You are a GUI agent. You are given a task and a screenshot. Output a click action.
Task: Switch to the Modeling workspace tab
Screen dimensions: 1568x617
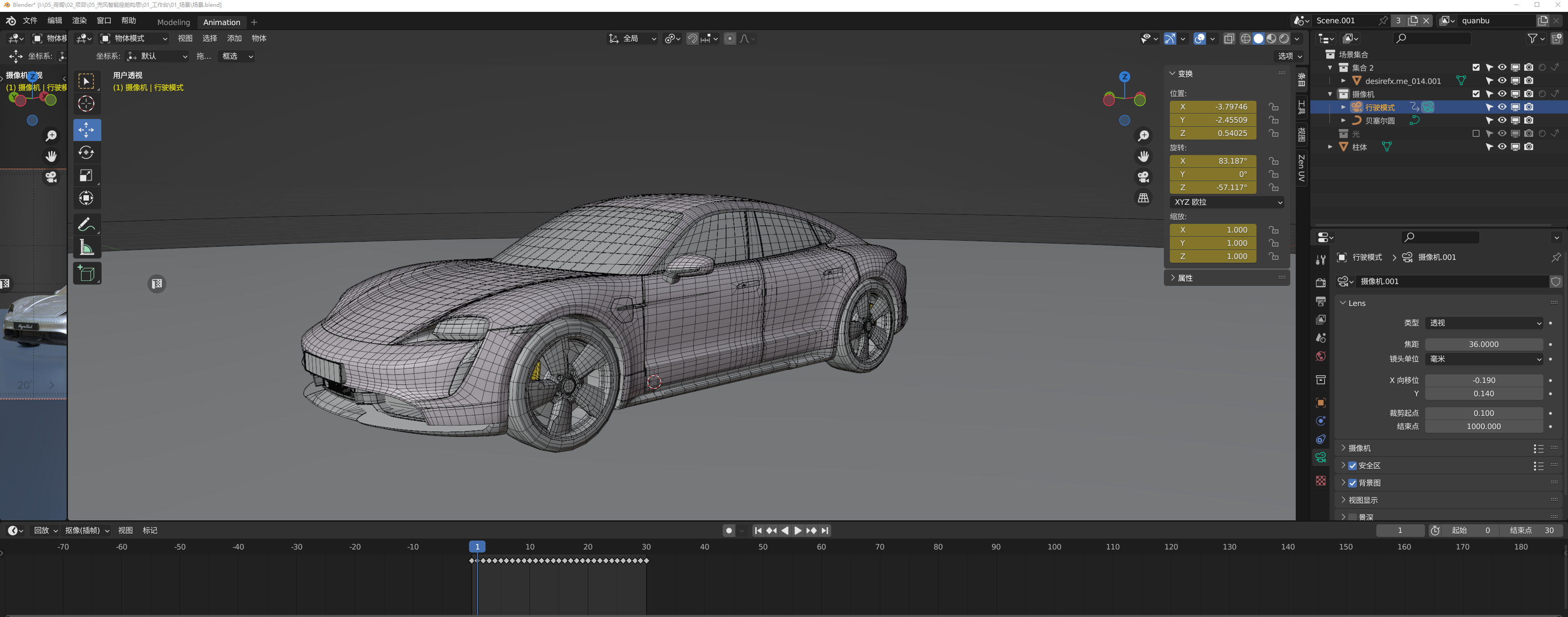173,22
